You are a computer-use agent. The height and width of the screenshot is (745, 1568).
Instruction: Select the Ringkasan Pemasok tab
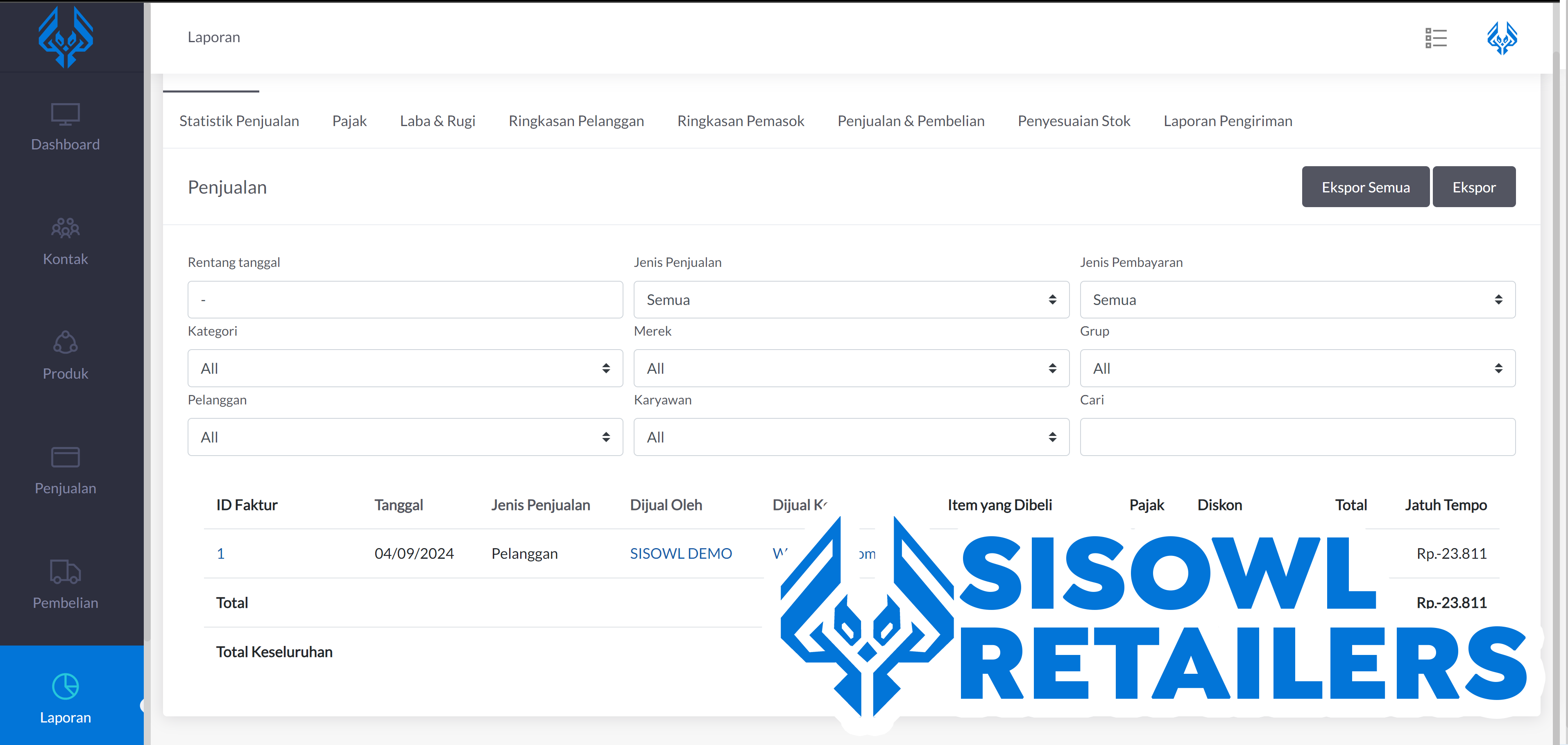741,121
